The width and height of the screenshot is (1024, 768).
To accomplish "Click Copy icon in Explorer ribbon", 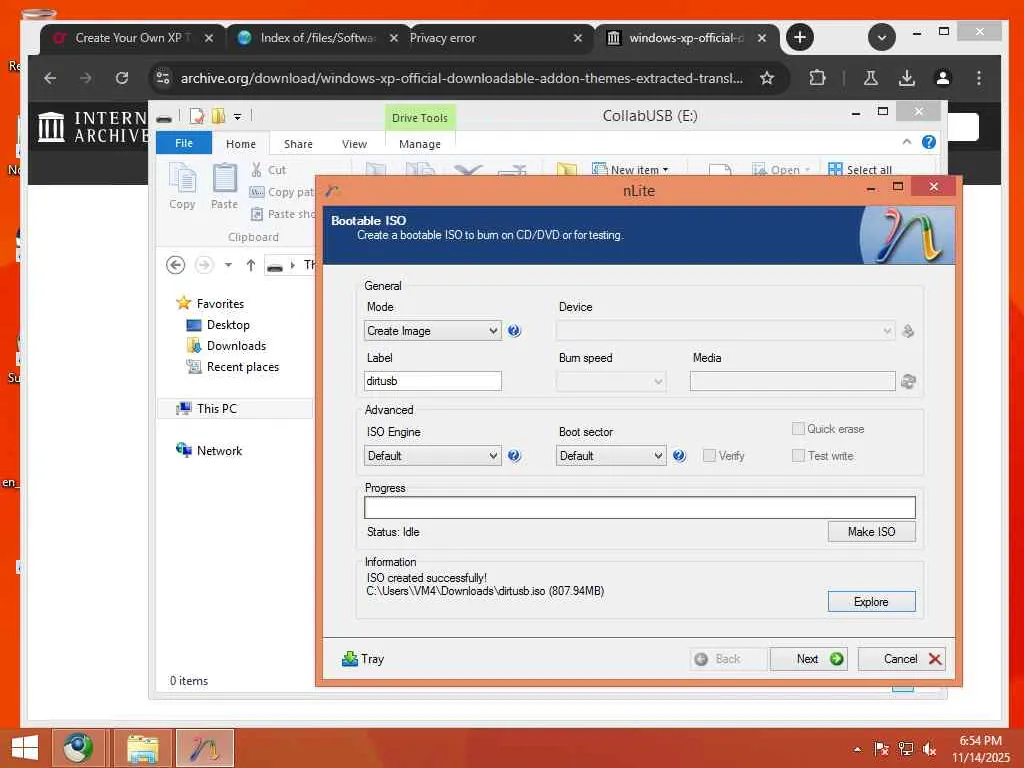I will point(182,187).
